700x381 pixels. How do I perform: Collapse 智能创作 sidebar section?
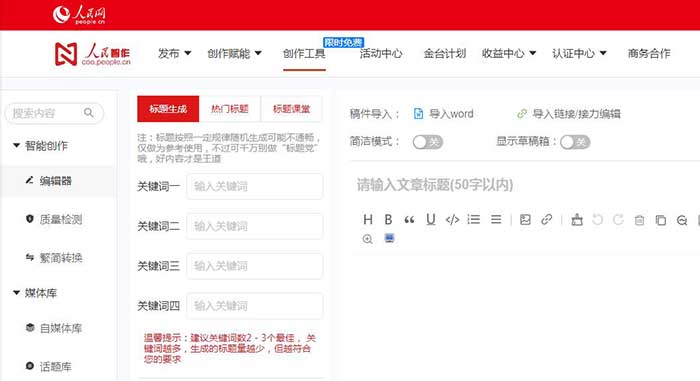coord(41,146)
